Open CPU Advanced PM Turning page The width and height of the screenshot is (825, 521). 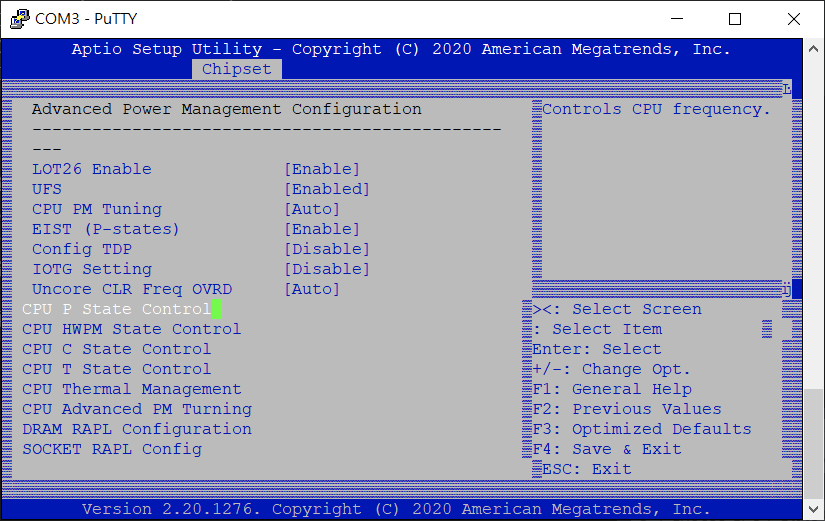136,409
